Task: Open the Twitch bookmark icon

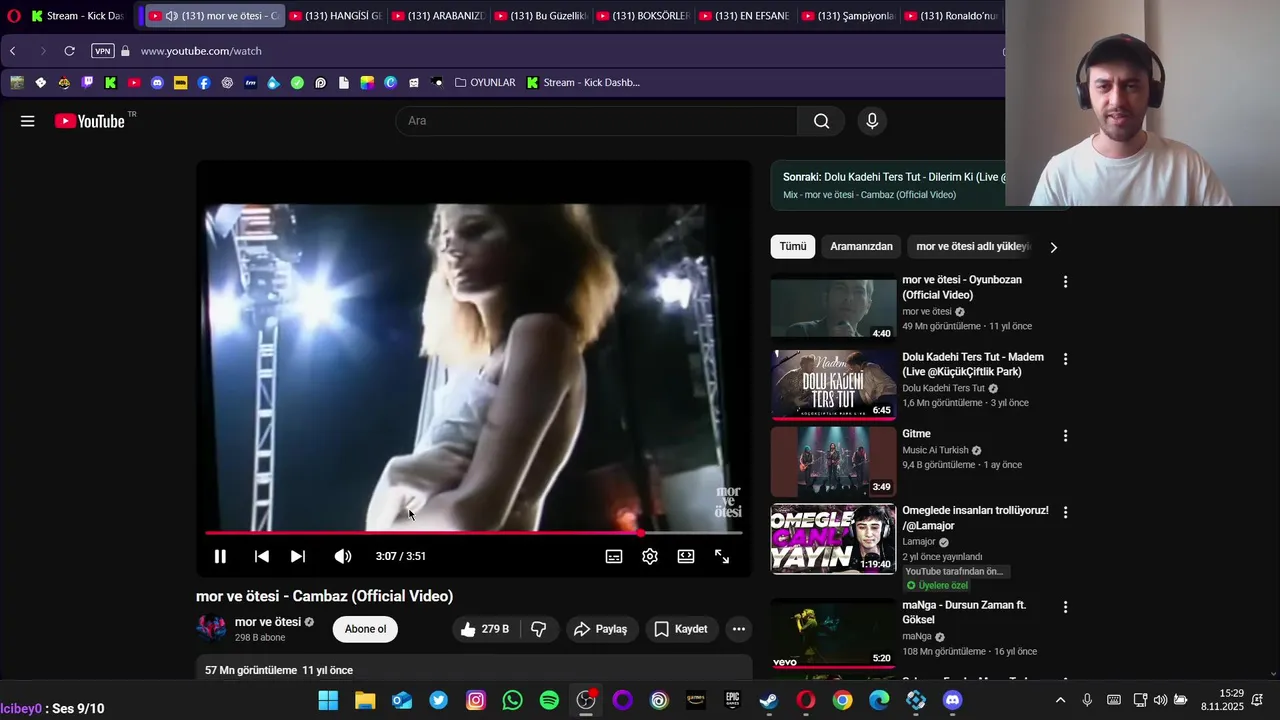Action: (87, 83)
